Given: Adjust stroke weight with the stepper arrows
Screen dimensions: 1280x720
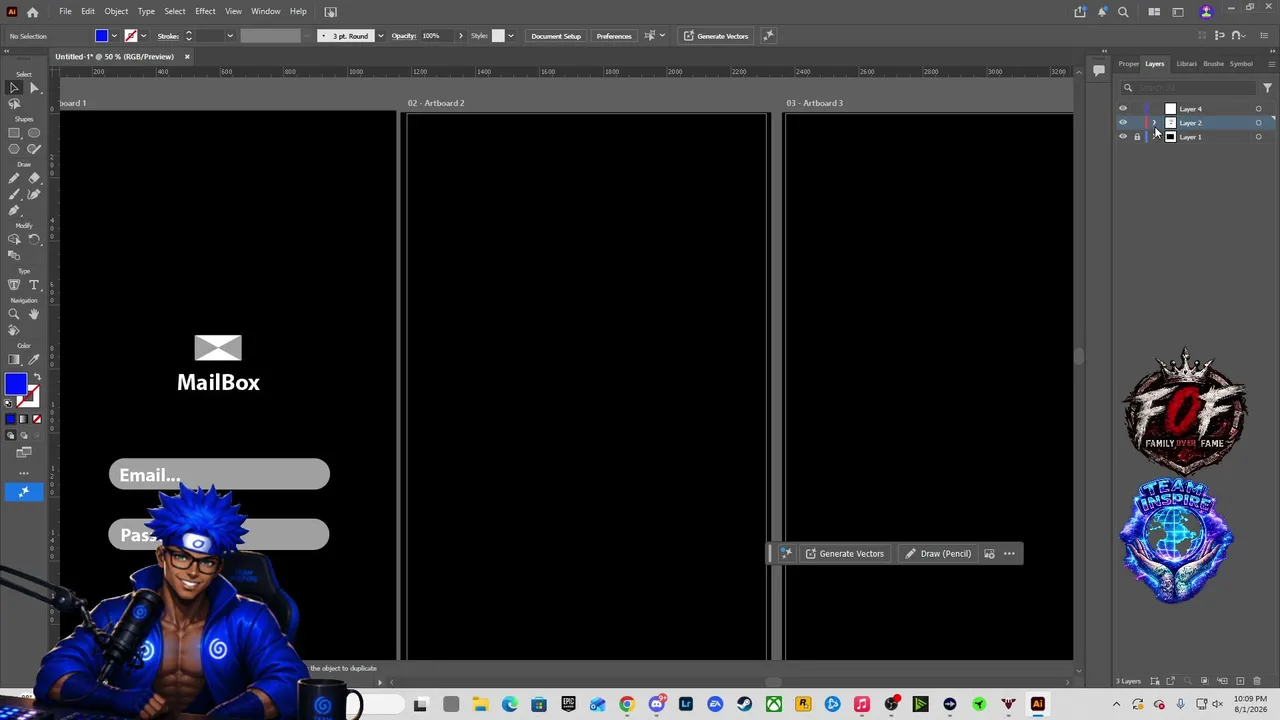Looking at the screenshot, I should 188,36.
